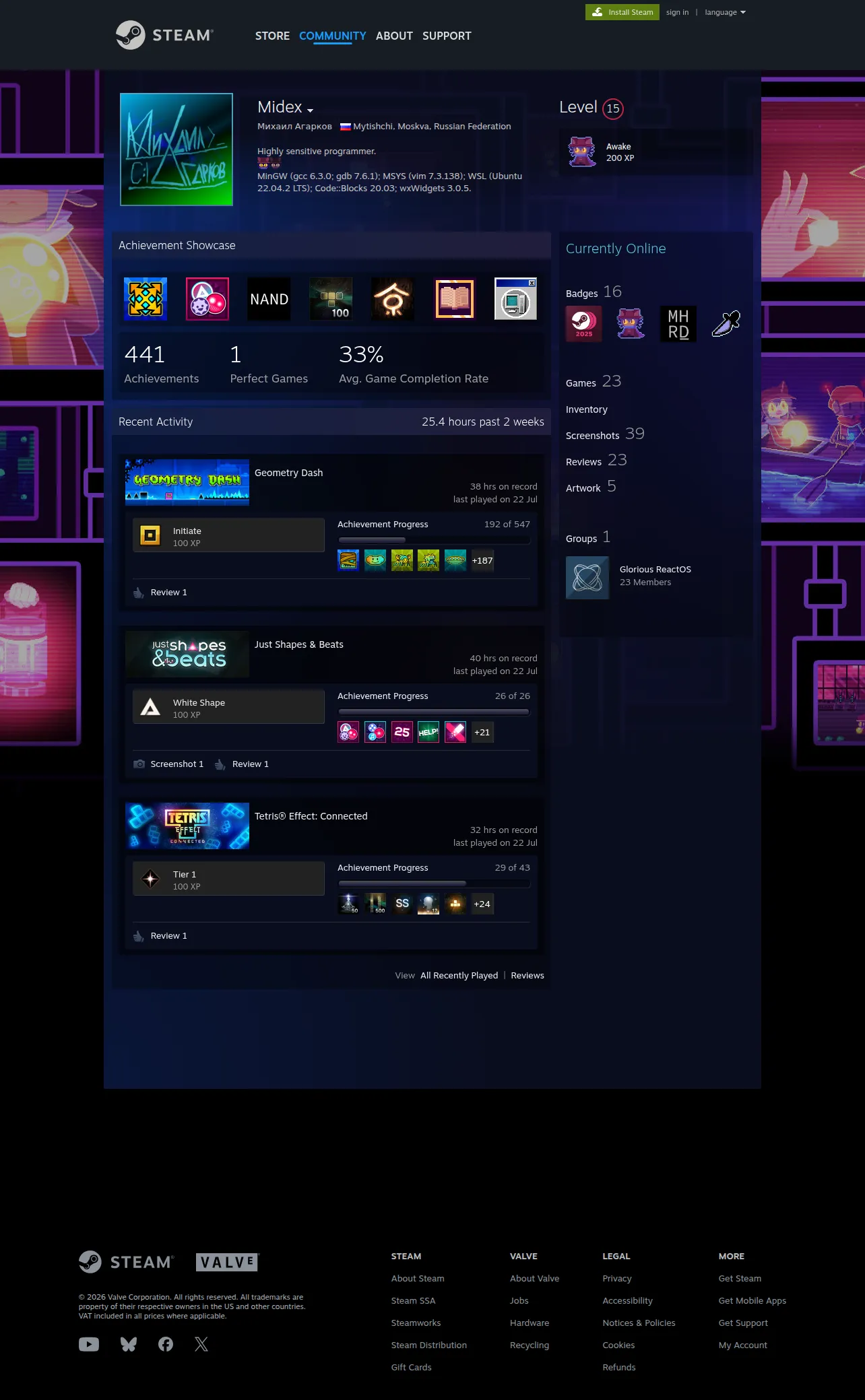
Task: Open the Midex profile avatar image
Action: pos(177,149)
